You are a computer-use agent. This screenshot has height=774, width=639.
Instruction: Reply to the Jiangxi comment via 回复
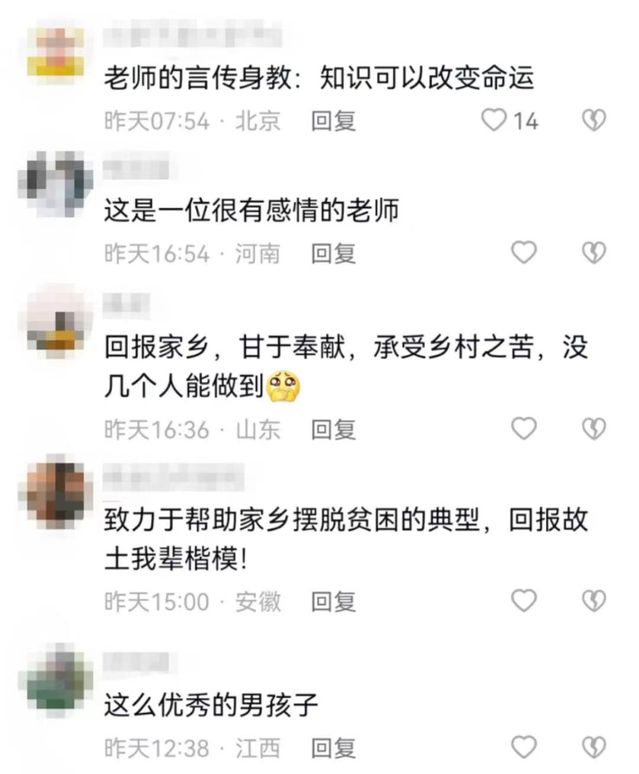click(334, 748)
